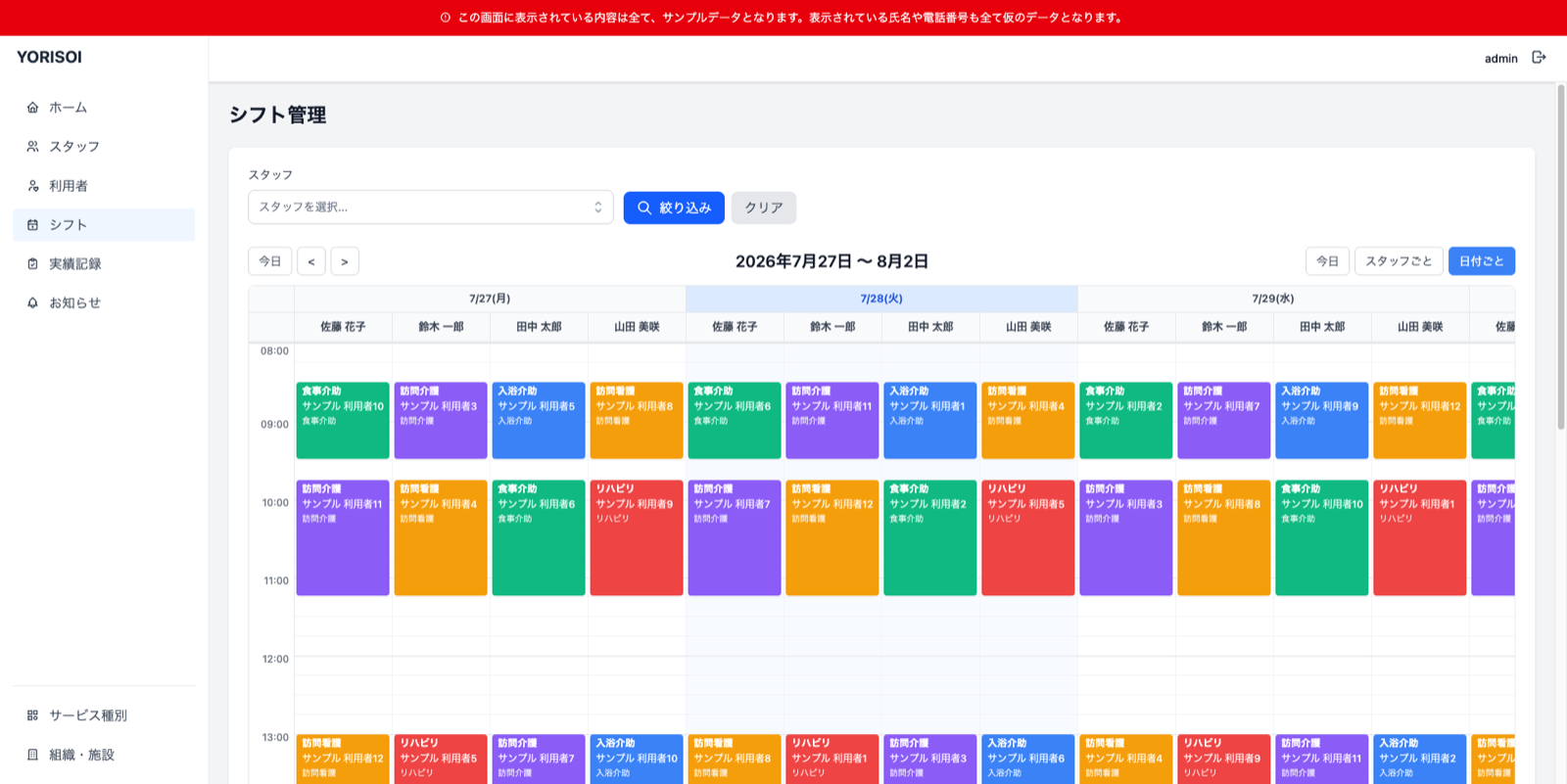Click the bell icon beside お知らせ
Screen dimensions: 1567x784
pyautogui.click(x=32, y=303)
